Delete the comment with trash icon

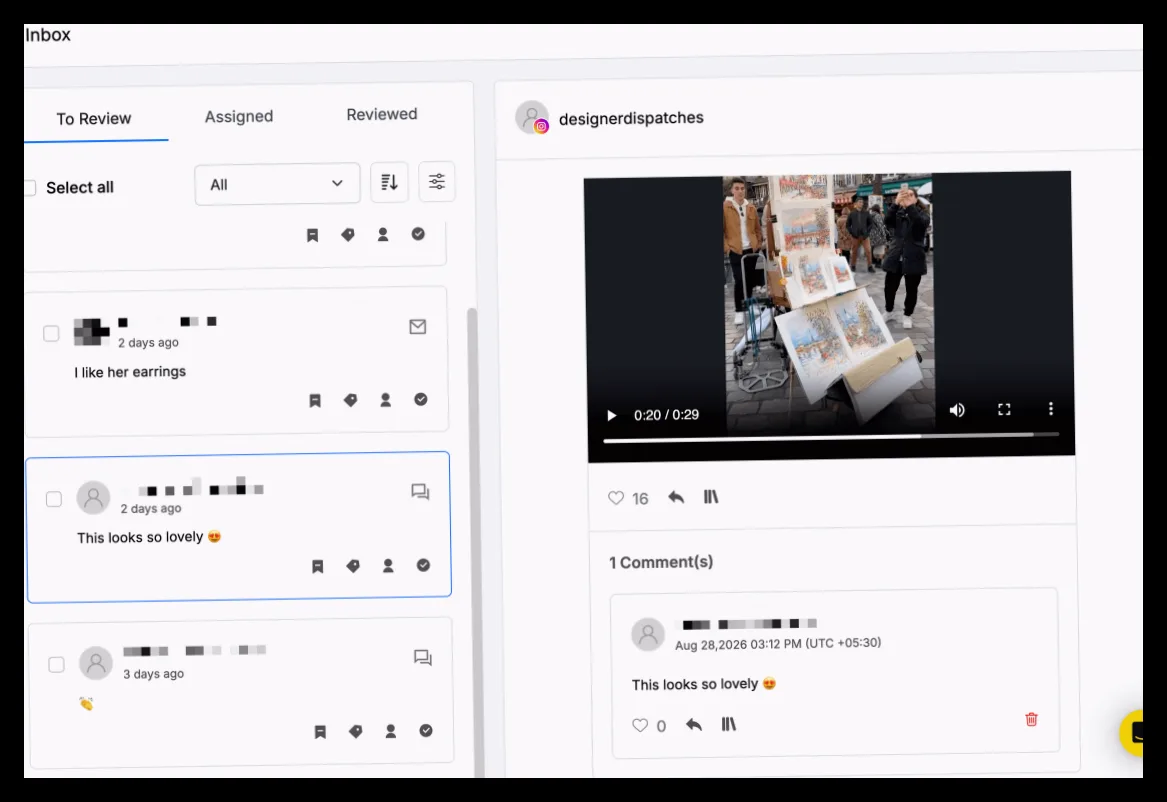(x=1032, y=719)
